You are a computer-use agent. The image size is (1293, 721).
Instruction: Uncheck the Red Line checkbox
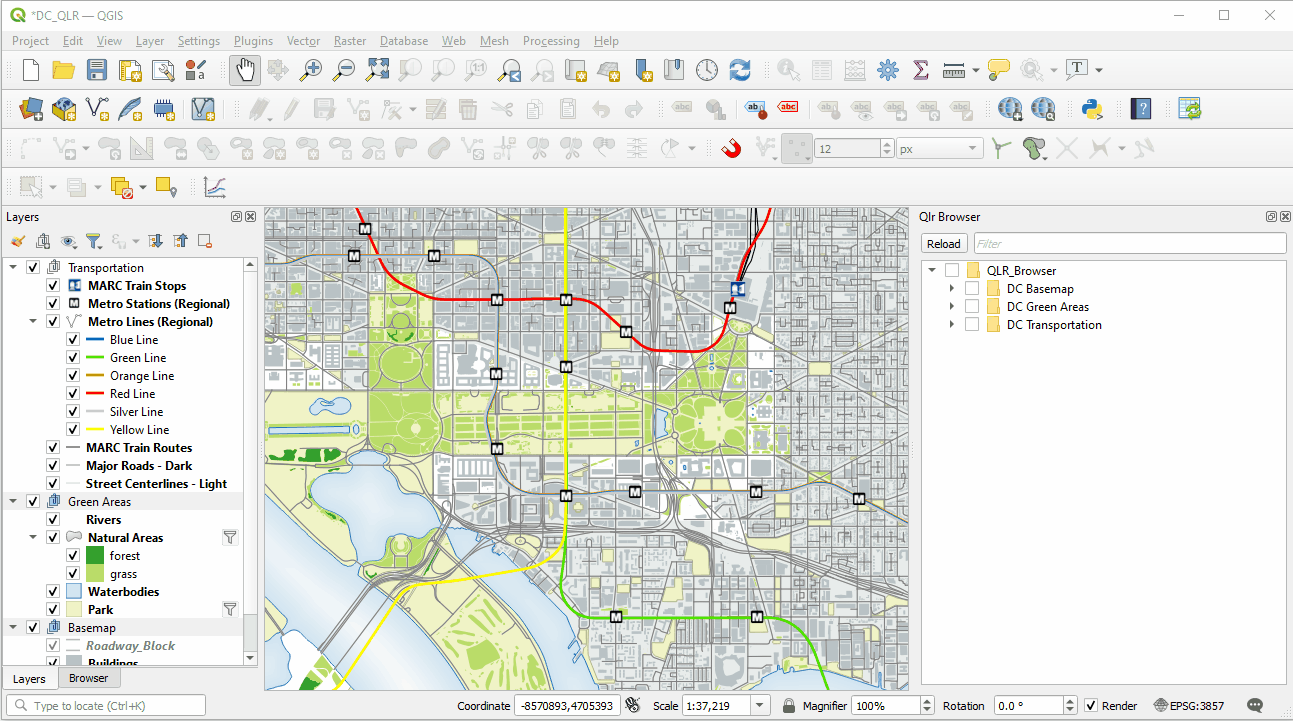pos(73,394)
